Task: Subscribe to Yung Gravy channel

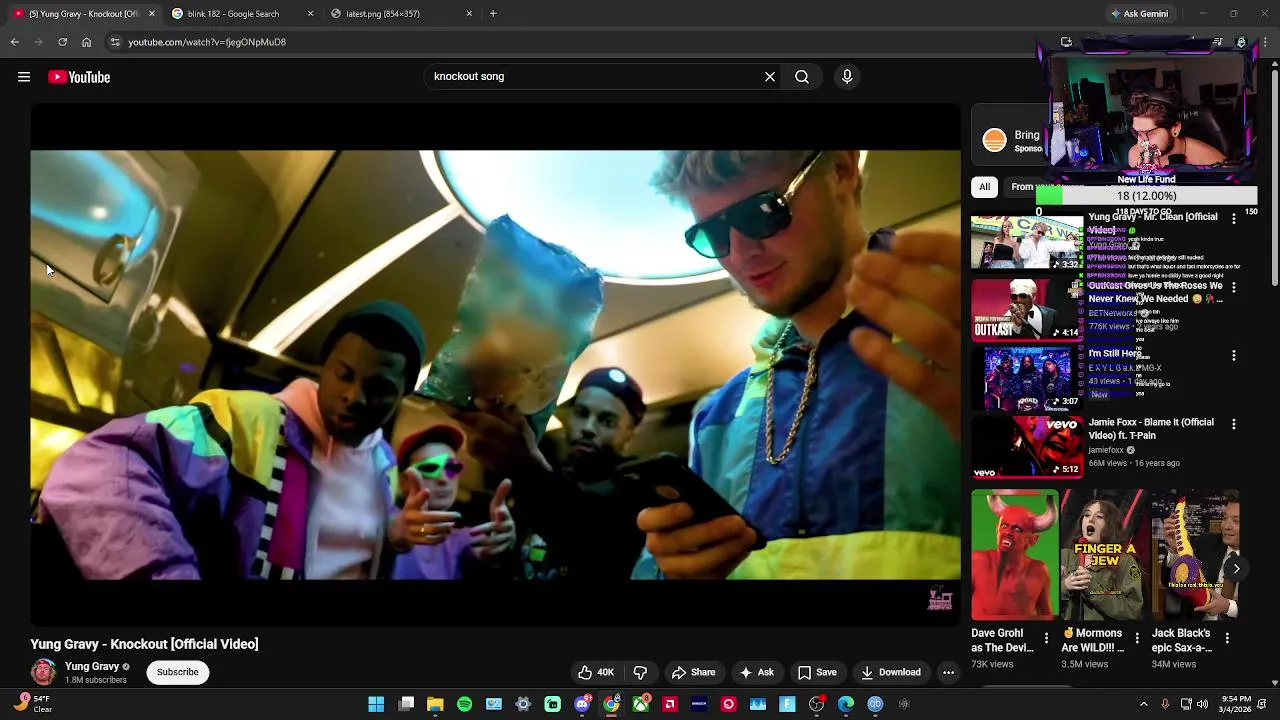Action: (x=177, y=673)
